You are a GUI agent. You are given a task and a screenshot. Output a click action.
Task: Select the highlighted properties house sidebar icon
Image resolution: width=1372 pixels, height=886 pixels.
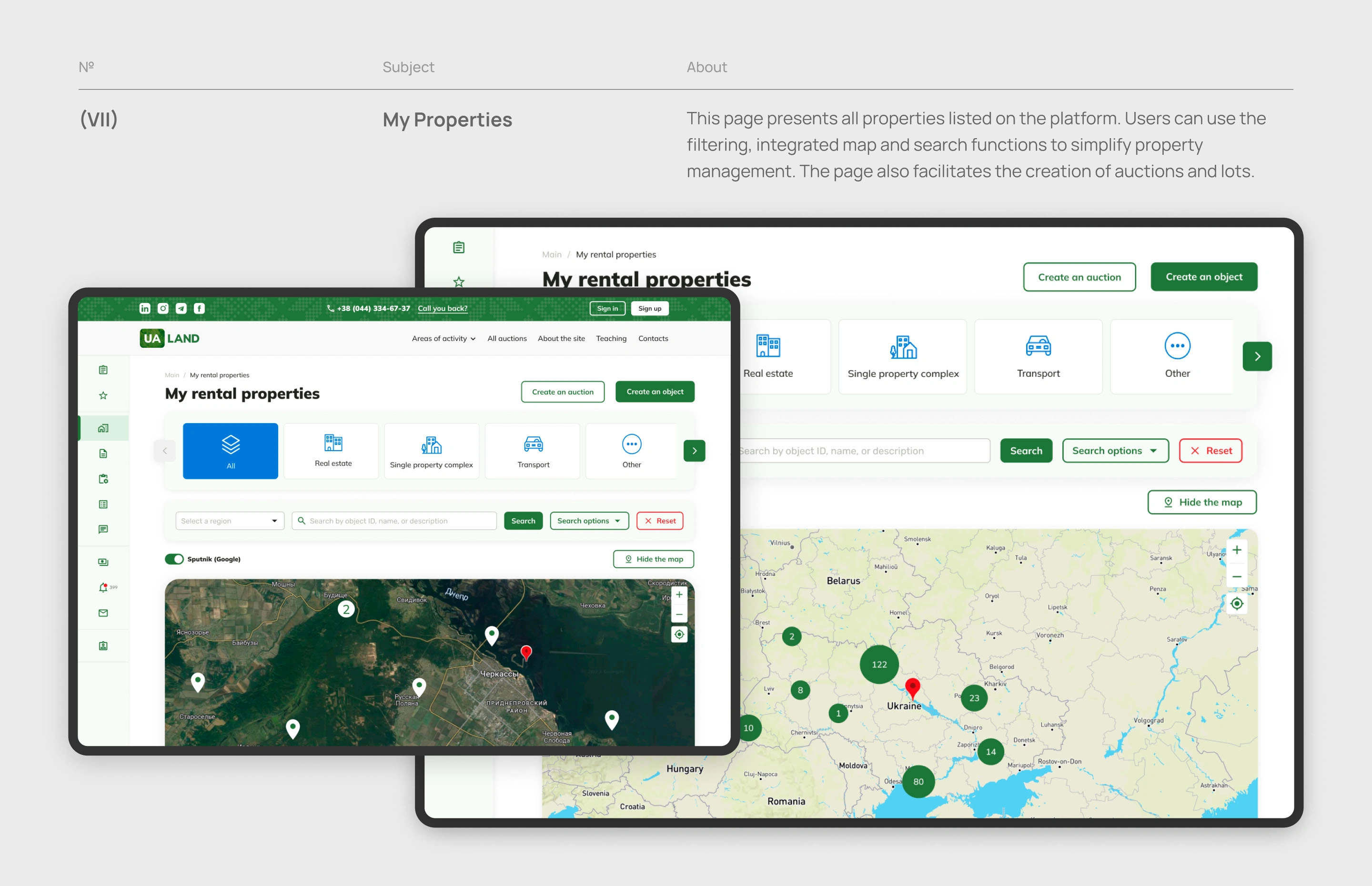coord(103,428)
